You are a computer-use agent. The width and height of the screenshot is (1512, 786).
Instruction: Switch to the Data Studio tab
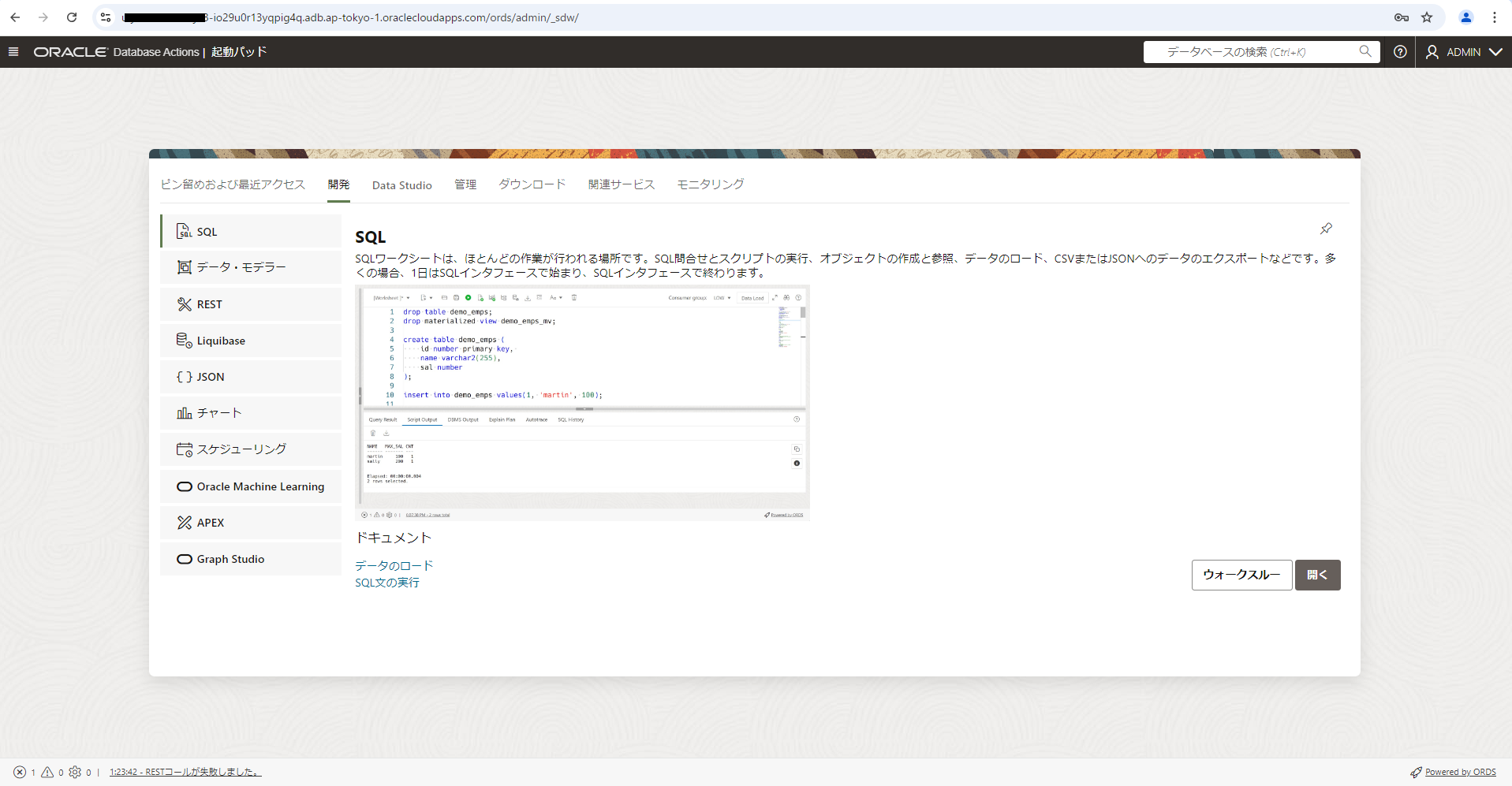402,185
